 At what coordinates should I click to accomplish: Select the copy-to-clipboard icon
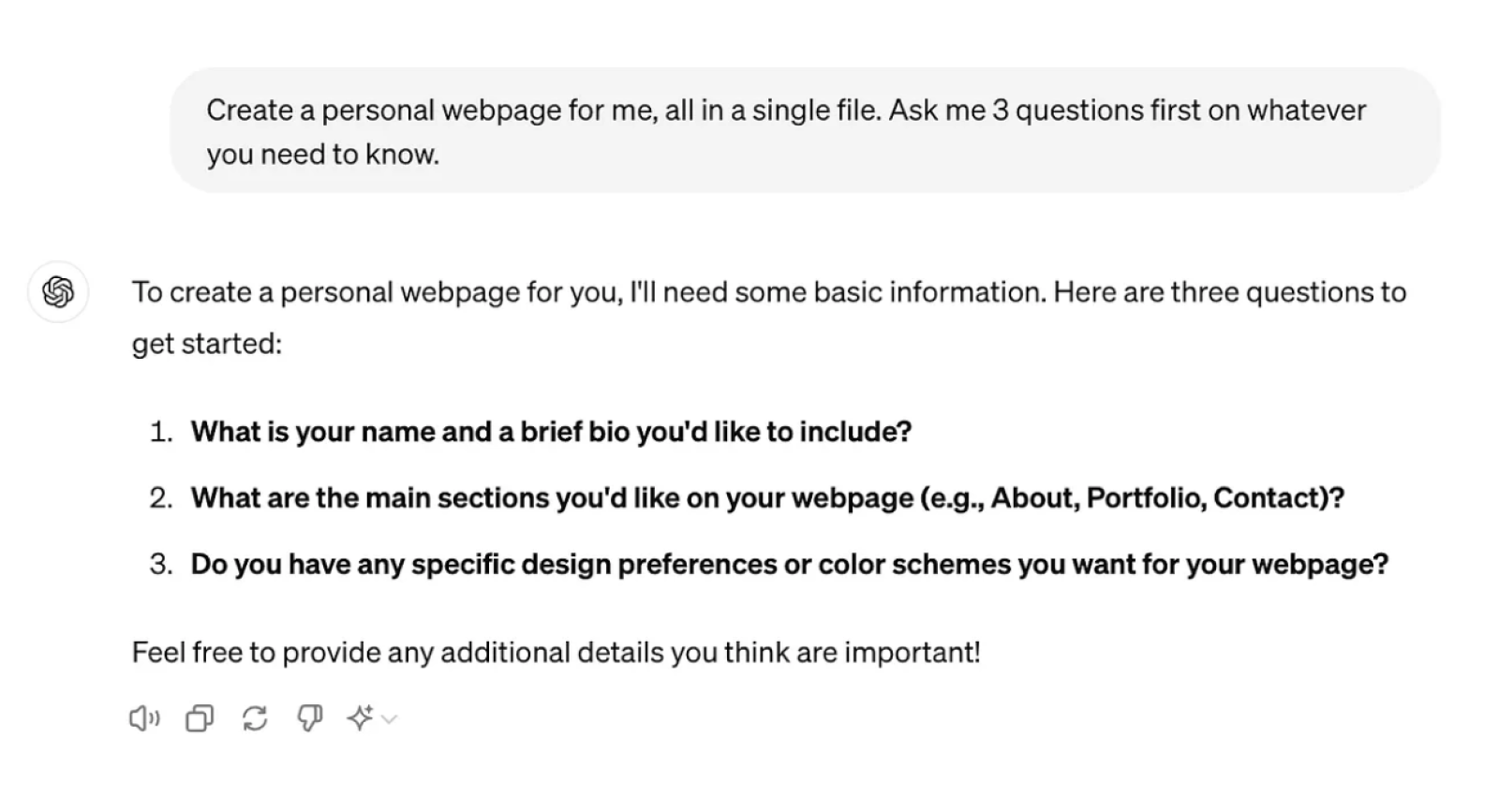(x=198, y=718)
